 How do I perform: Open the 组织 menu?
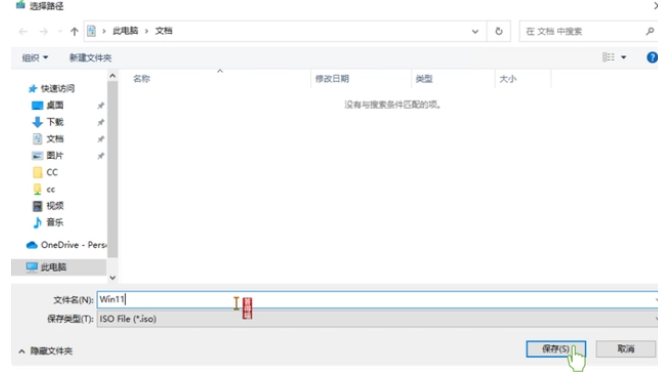point(35,58)
